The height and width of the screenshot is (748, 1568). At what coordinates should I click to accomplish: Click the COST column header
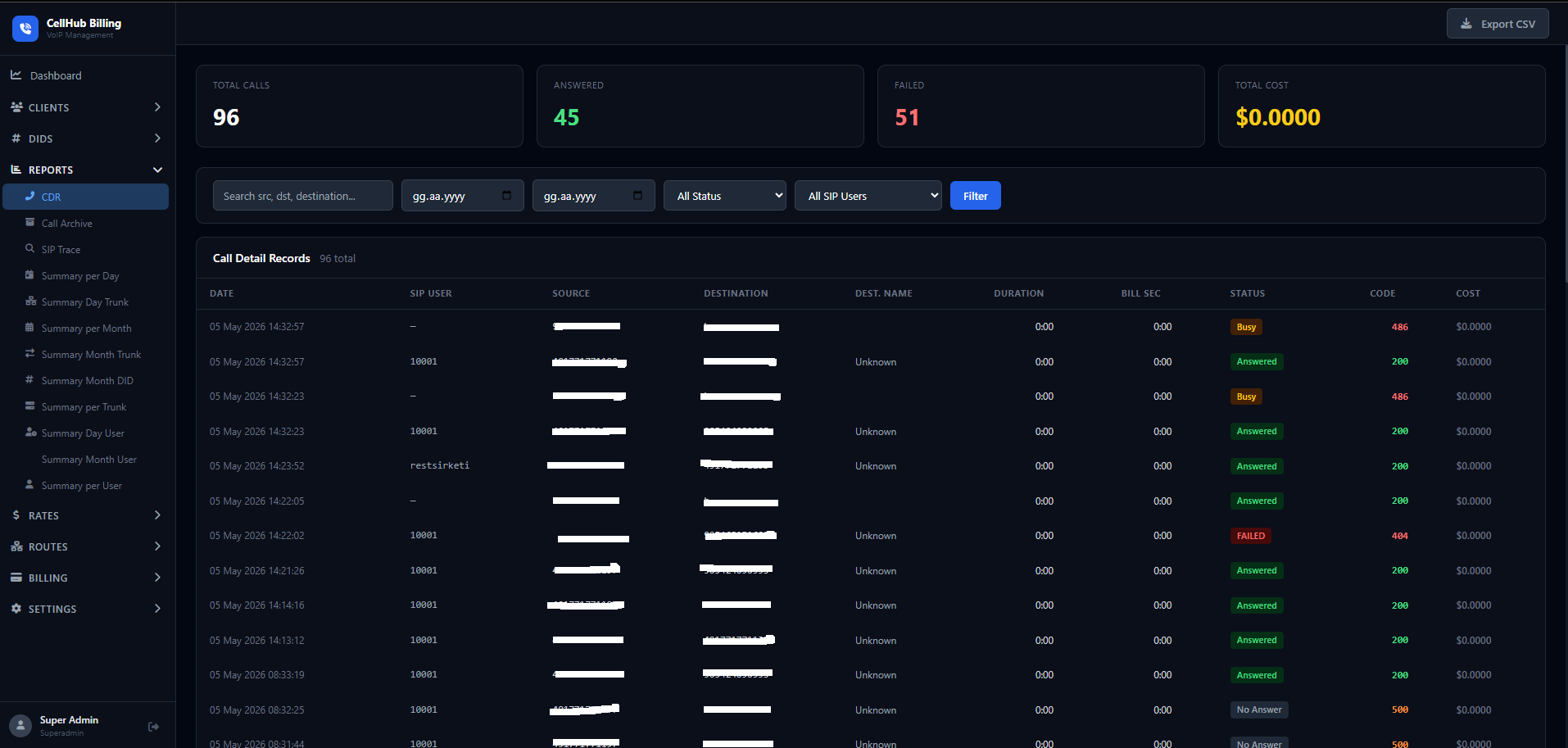click(1467, 293)
